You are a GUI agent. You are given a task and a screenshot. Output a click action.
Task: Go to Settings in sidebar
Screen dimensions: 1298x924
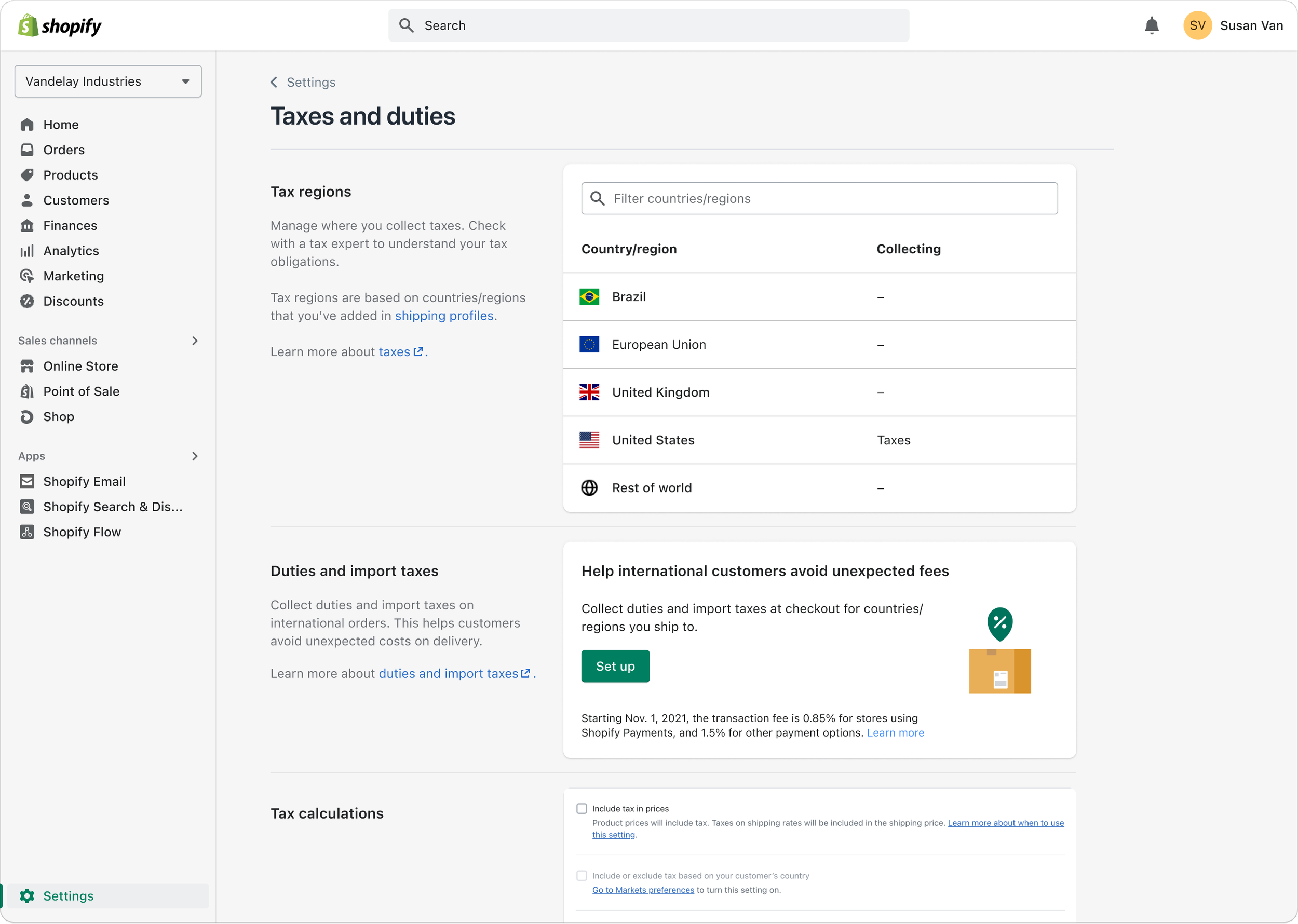click(x=69, y=896)
